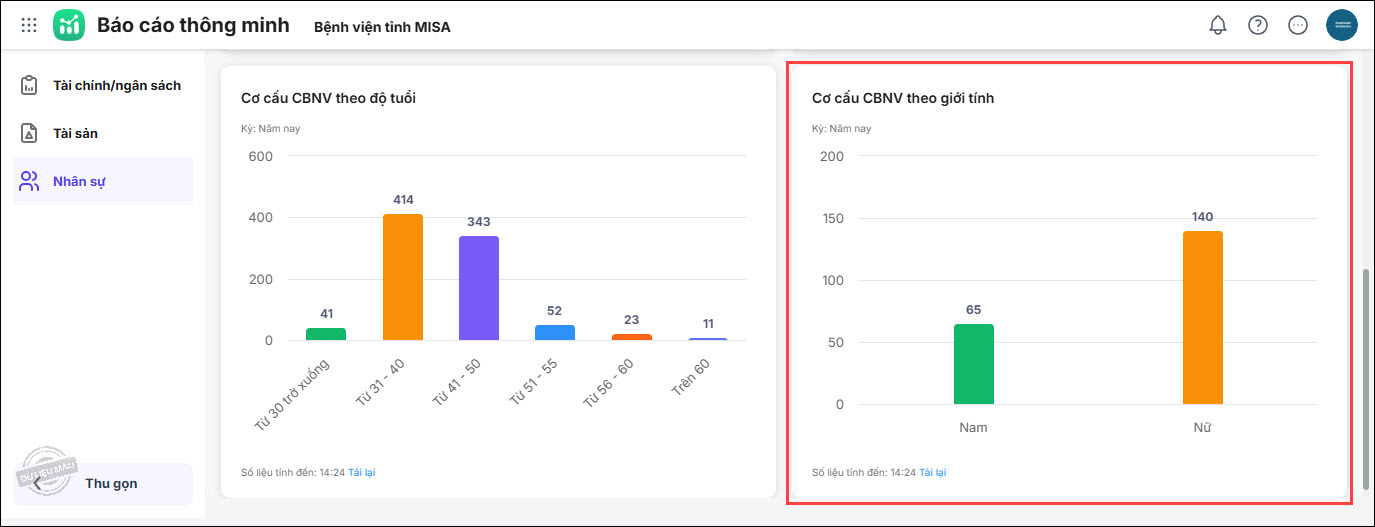Open the help question mark icon

1258,25
